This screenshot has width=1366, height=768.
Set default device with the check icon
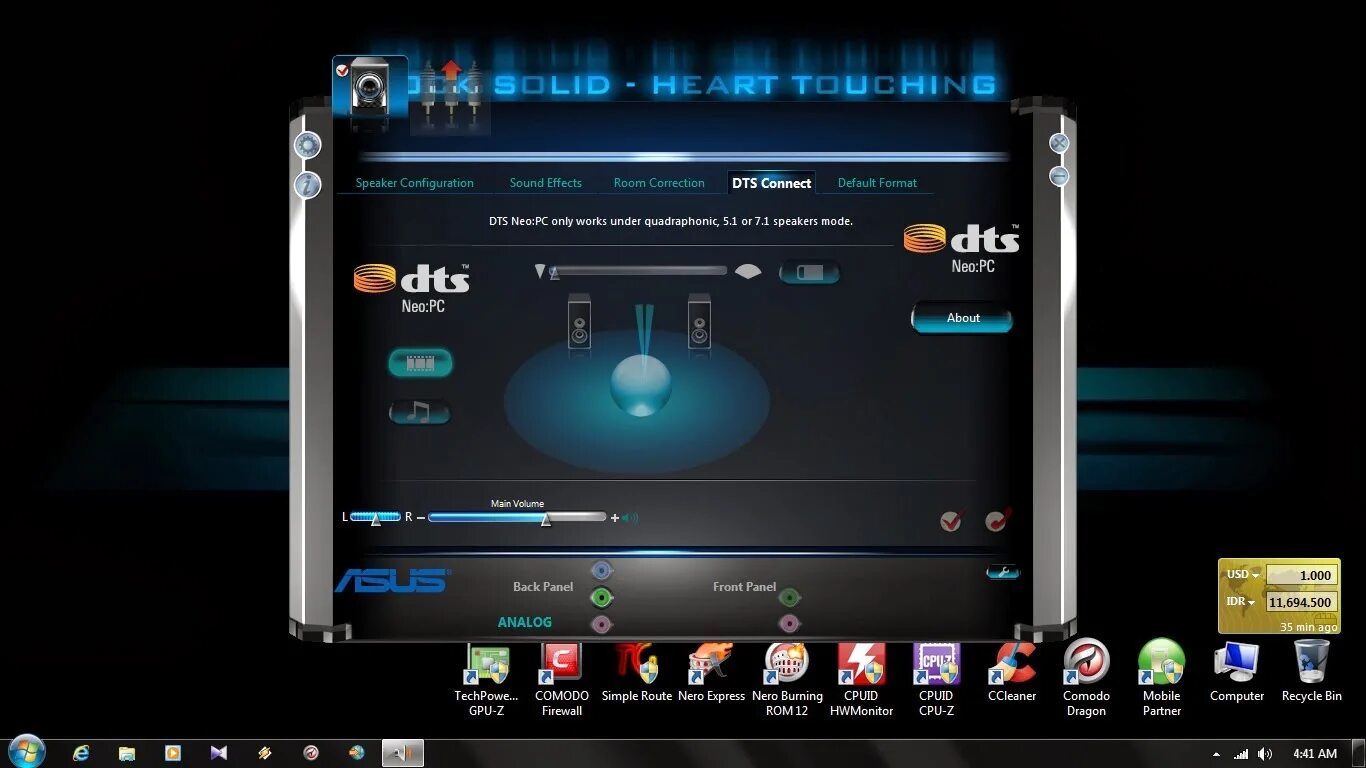point(951,520)
